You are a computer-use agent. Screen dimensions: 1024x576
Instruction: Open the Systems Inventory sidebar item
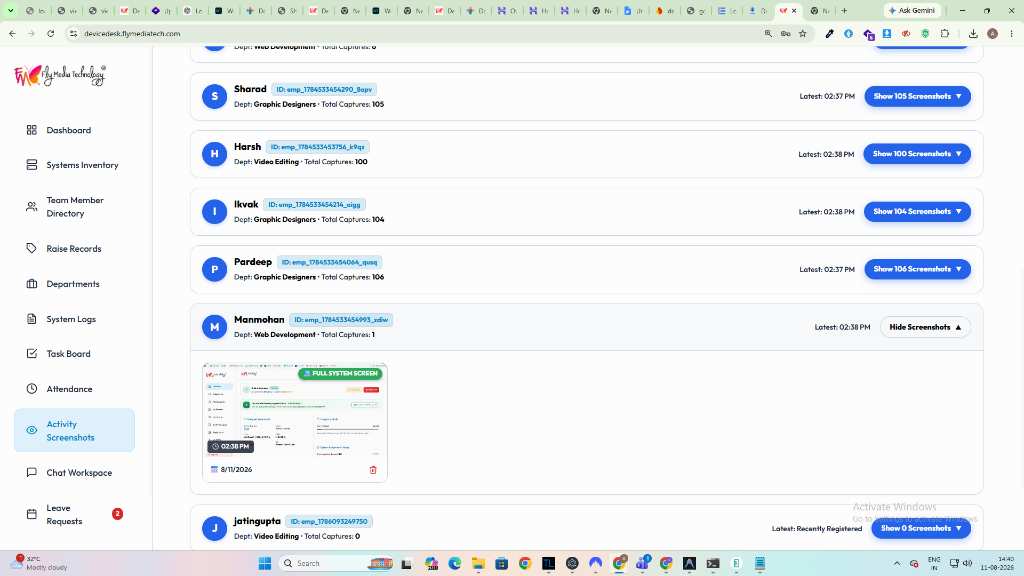tap(74, 165)
